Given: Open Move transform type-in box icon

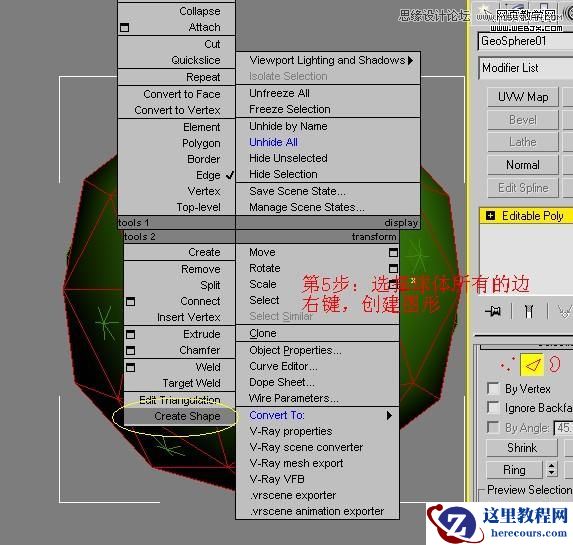Looking at the screenshot, I should coord(393,253).
